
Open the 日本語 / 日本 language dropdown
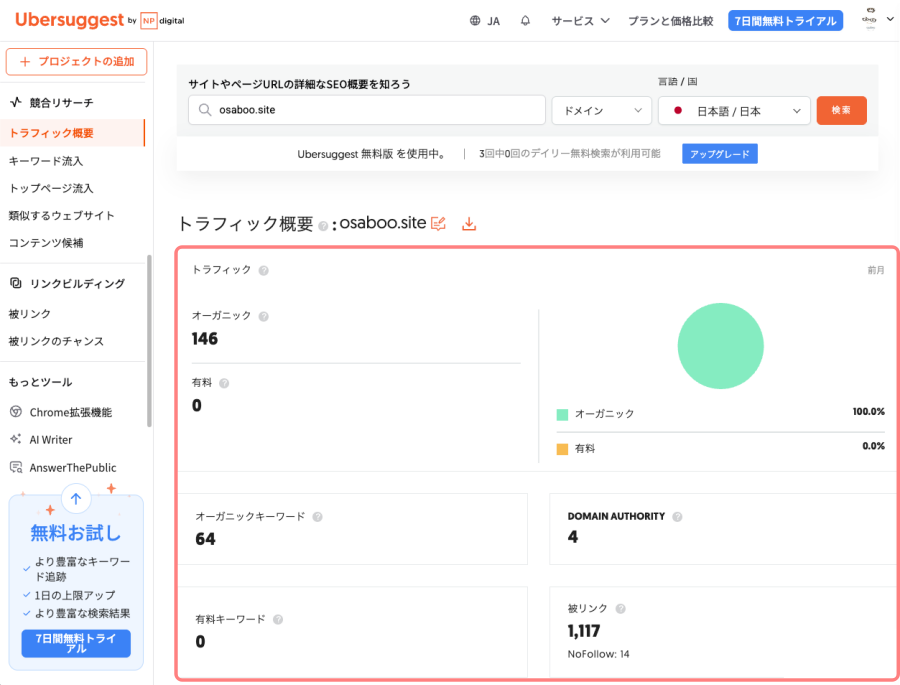tap(734, 111)
